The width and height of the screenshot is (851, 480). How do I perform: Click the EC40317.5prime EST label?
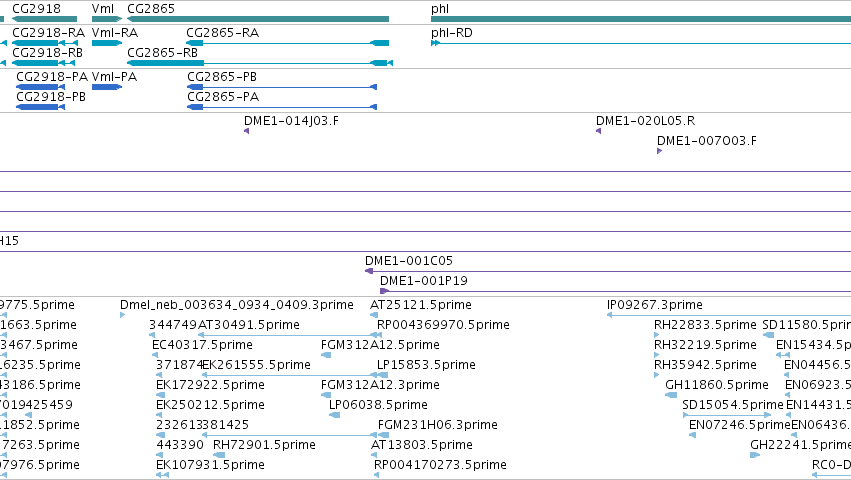click(x=202, y=345)
